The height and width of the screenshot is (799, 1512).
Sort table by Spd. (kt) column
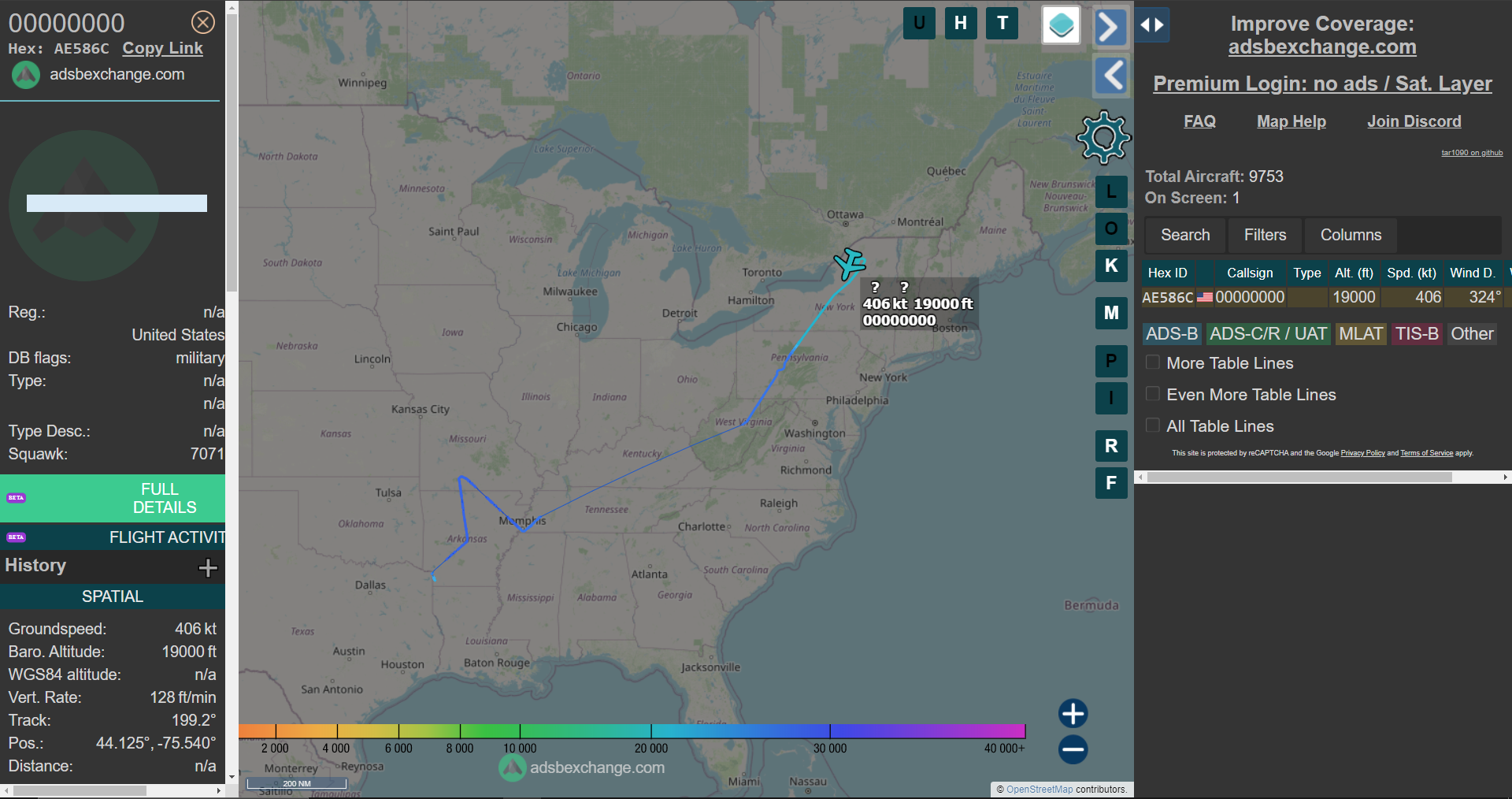tap(1411, 273)
